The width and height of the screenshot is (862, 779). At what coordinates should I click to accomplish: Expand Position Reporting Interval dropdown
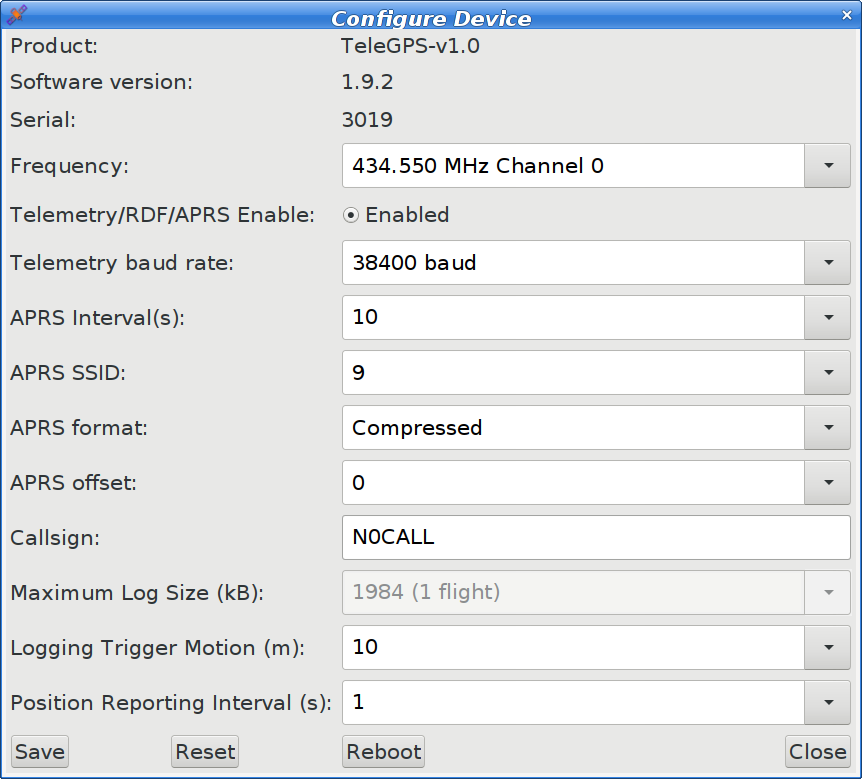pyautogui.click(x=828, y=702)
